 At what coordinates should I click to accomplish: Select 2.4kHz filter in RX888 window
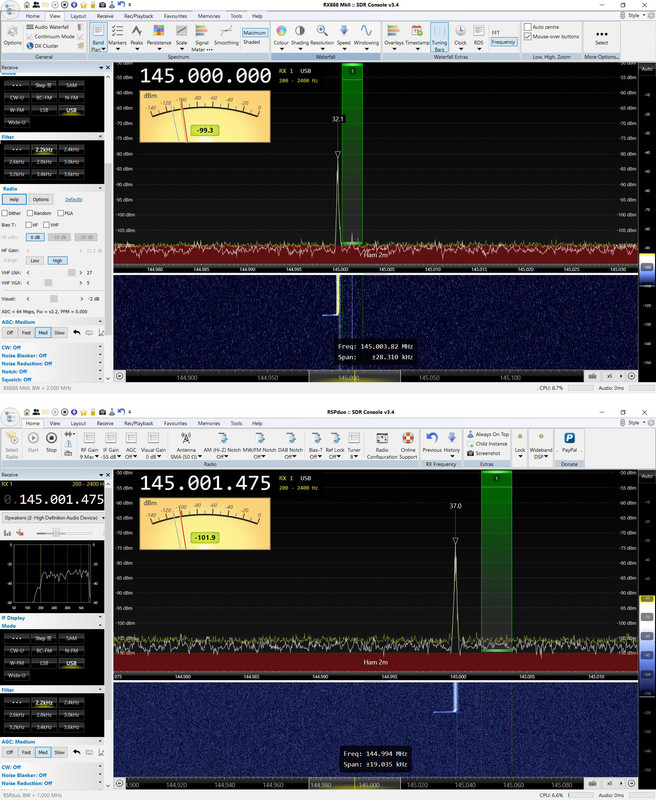[x=71, y=149]
